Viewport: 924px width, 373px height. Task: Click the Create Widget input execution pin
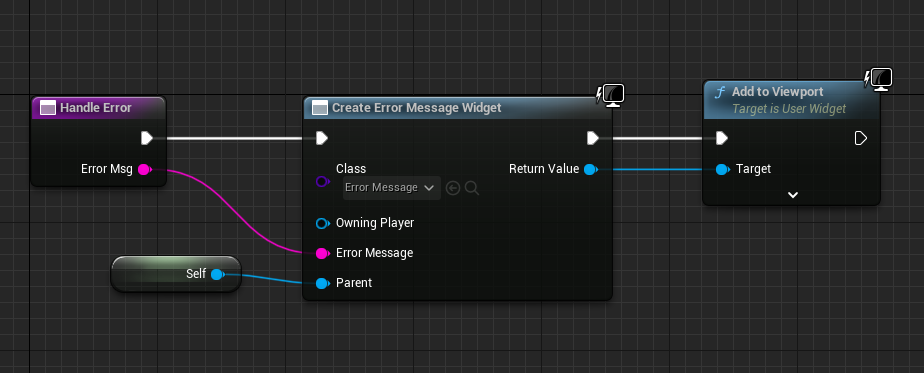pyautogui.click(x=322, y=138)
